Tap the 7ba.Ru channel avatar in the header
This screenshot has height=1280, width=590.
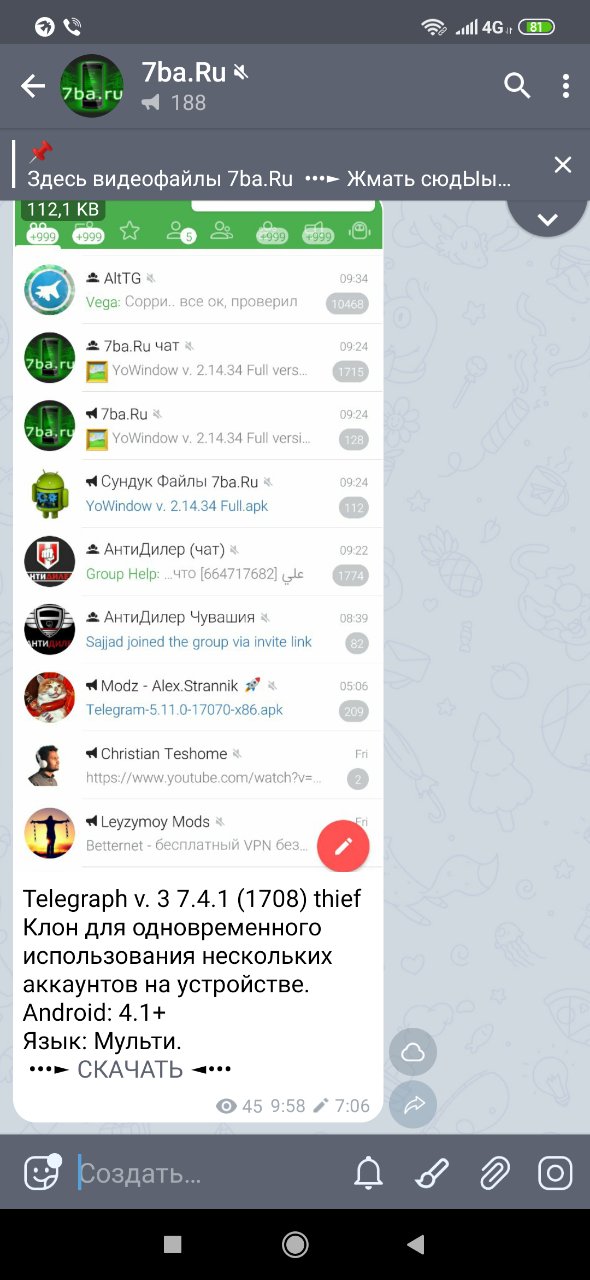point(92,86)
